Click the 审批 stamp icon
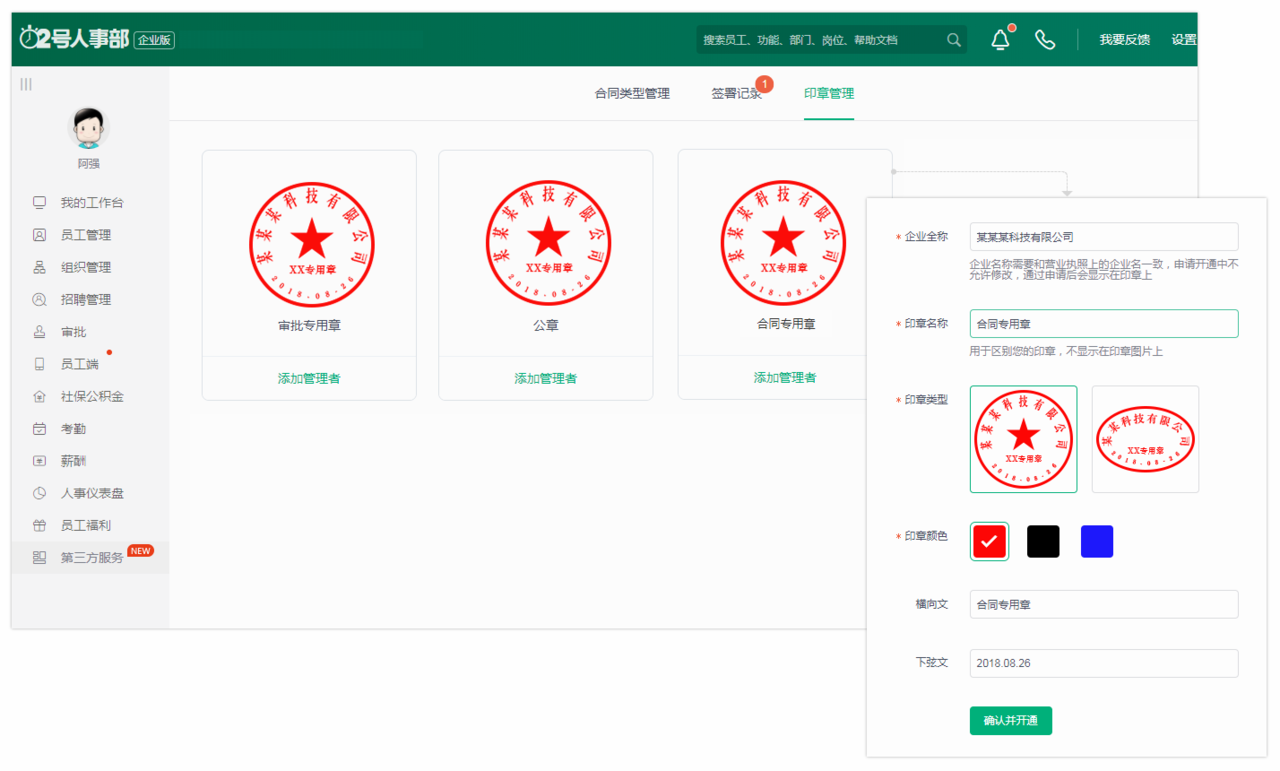The width and height of the screenshot is (1280, 771). tap(40, 332)
